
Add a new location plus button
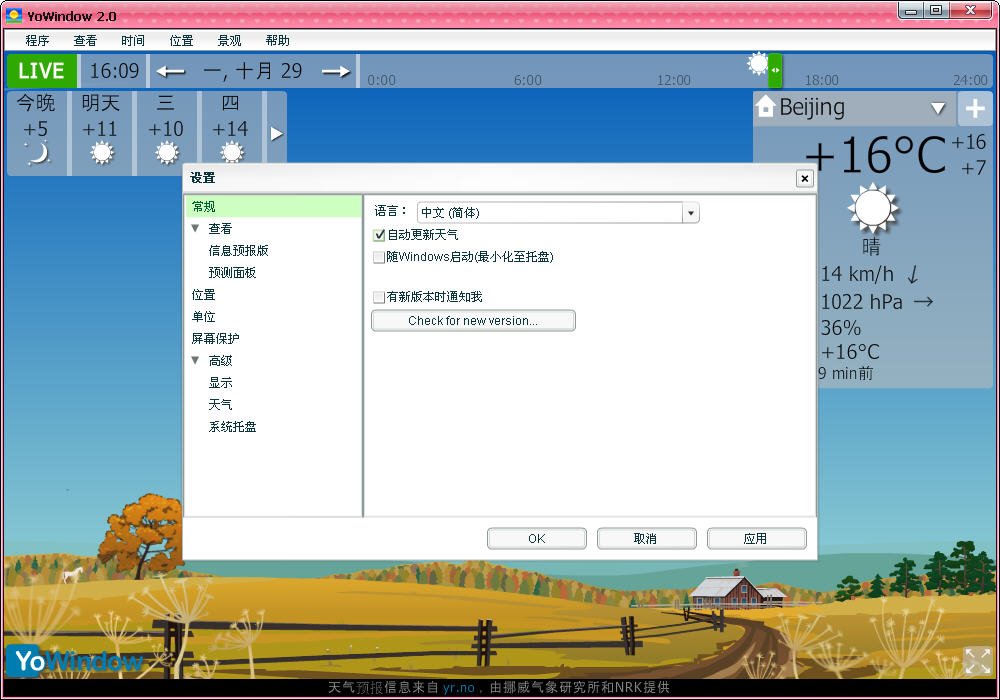pos(975,108)
